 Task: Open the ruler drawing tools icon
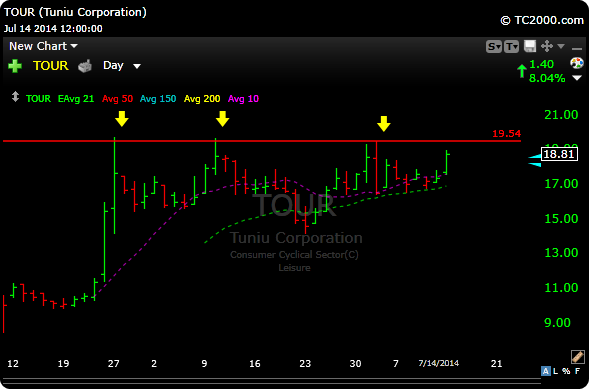point(578,357)
